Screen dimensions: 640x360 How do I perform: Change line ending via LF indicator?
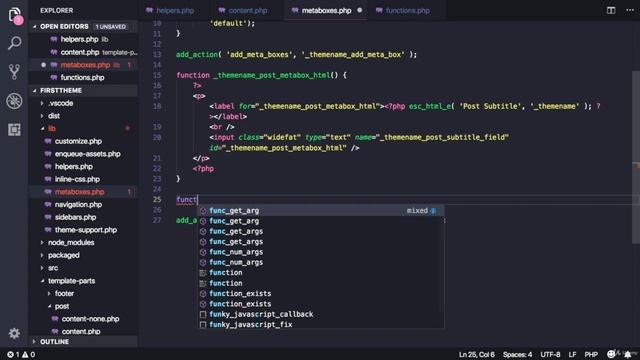click(572, 355)
